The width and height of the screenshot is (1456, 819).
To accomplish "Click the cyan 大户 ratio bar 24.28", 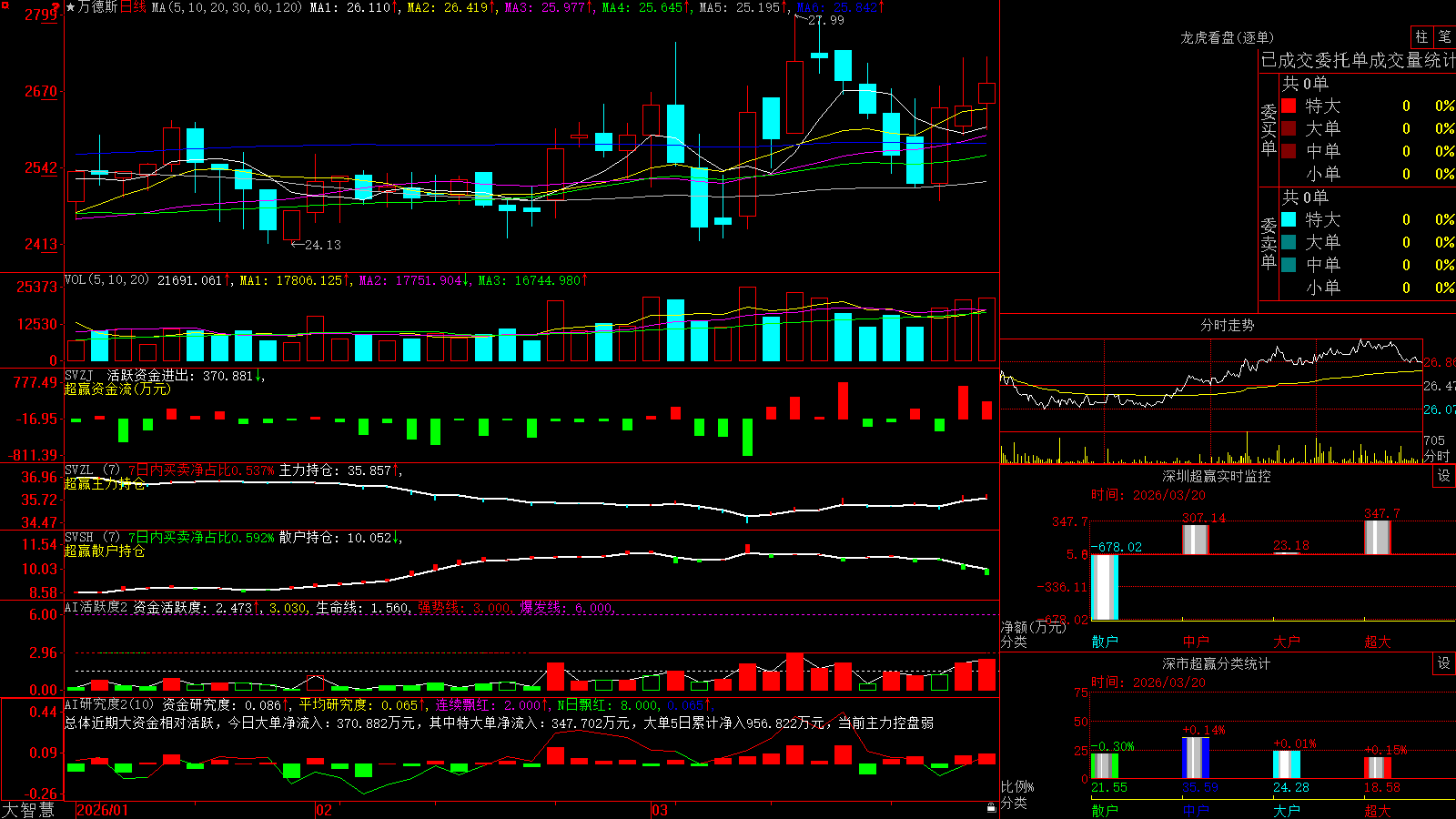I will click(1287, 764).
